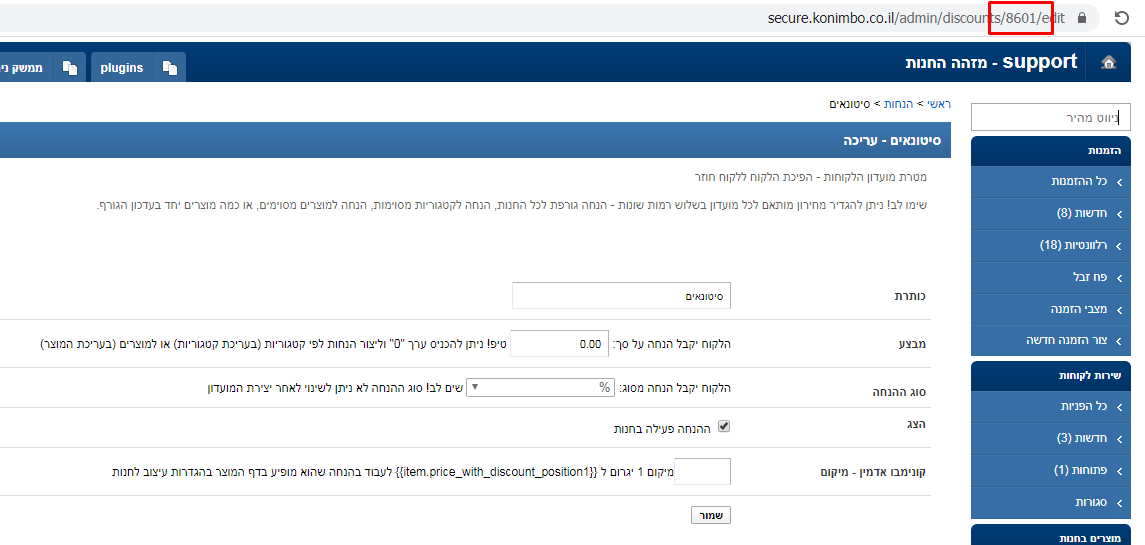Click the כותרת title input field

(621, 296)
